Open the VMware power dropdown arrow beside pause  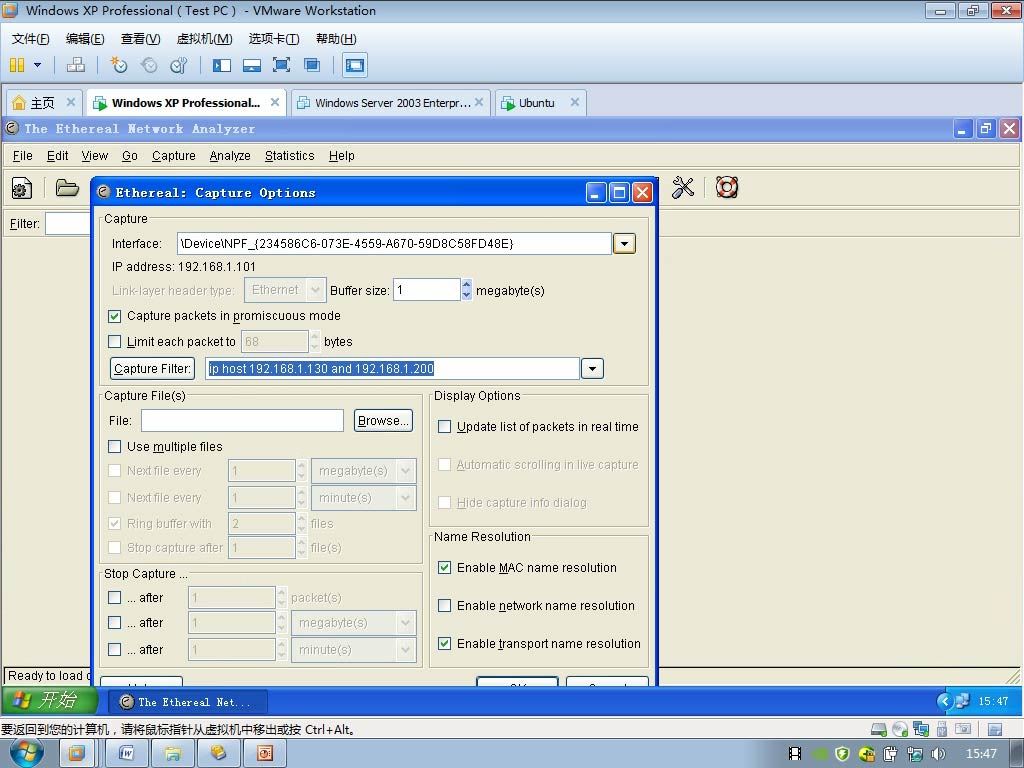pyautogui.click(x=37, y=65)
